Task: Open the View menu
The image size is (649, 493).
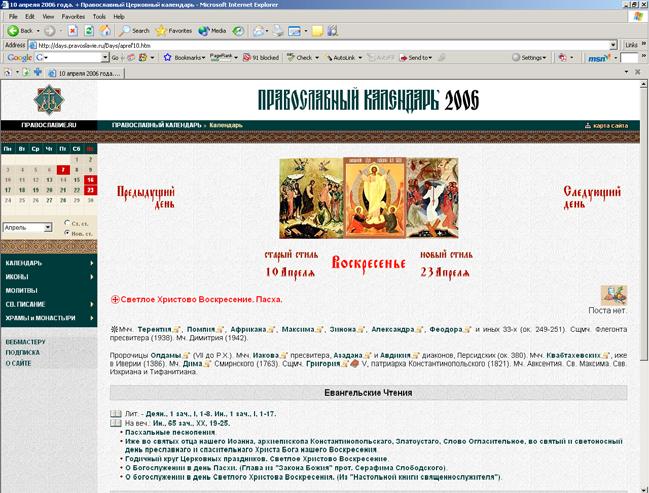Action: click(48, 17)
